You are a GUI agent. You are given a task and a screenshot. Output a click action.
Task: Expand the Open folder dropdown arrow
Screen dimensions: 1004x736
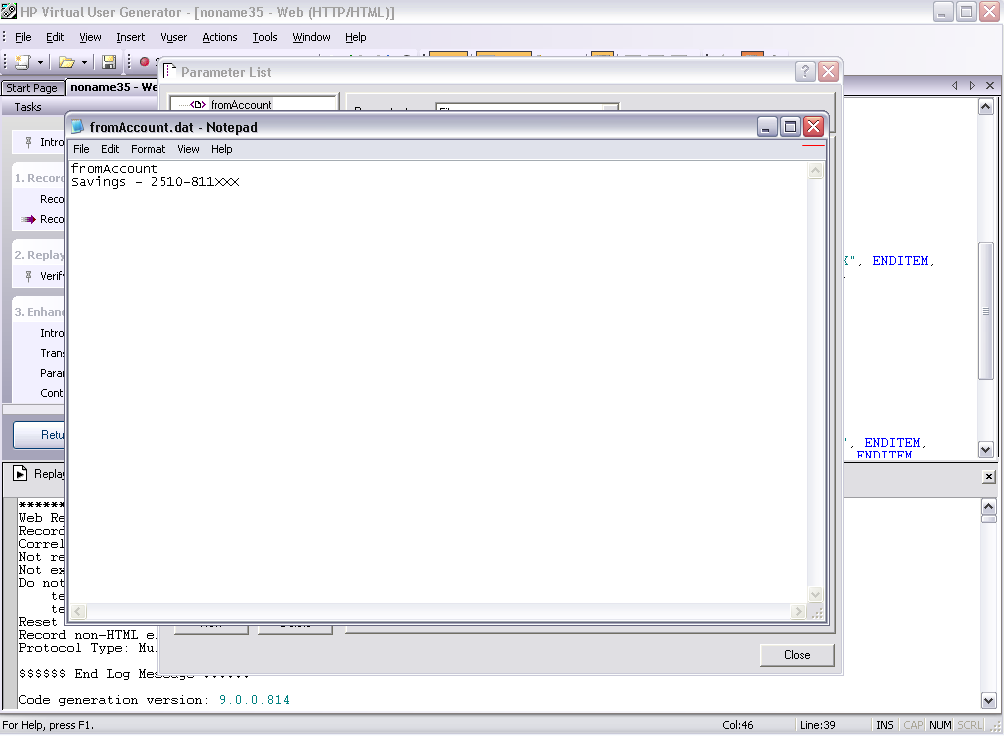click(85, 62)
